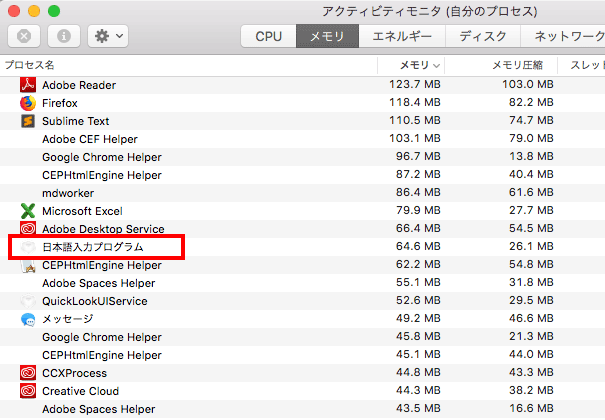The height and width of the screenshot is (420, 605).
Task: Select the Sublime Text process name
Action: point(76,121)
